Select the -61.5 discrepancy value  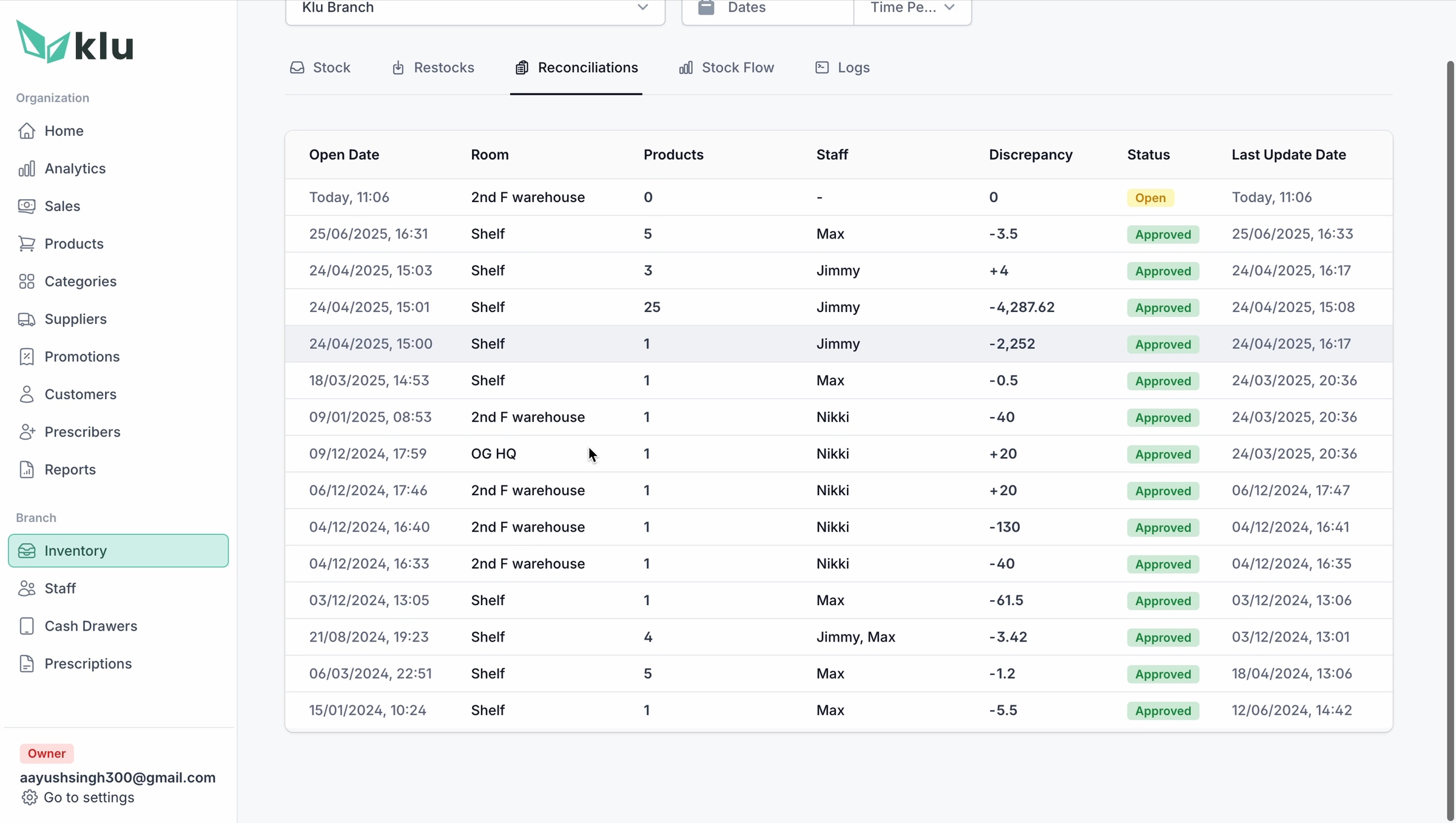point(1006,600)
